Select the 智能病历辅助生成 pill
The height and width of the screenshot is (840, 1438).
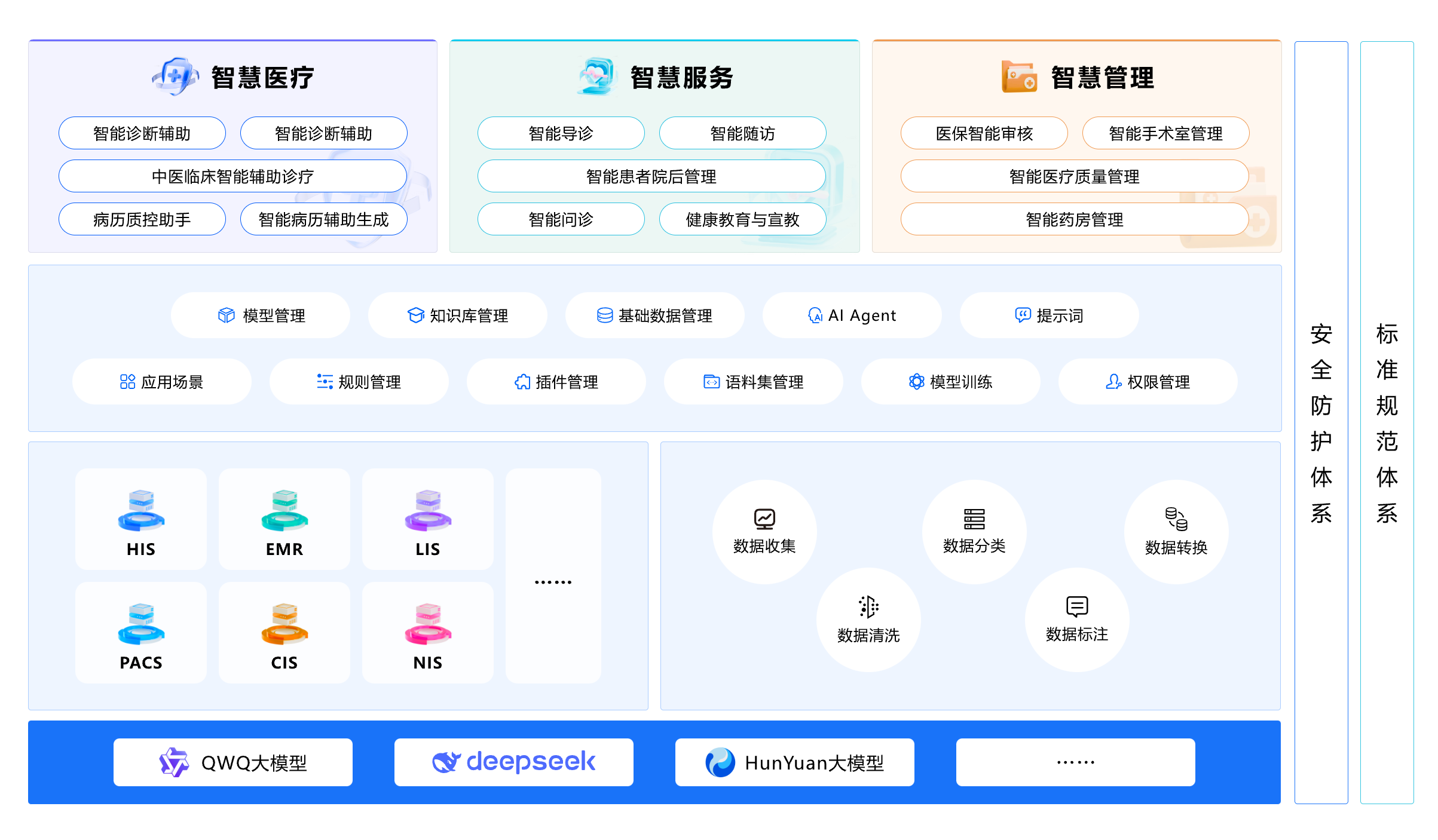coord(324,219)
